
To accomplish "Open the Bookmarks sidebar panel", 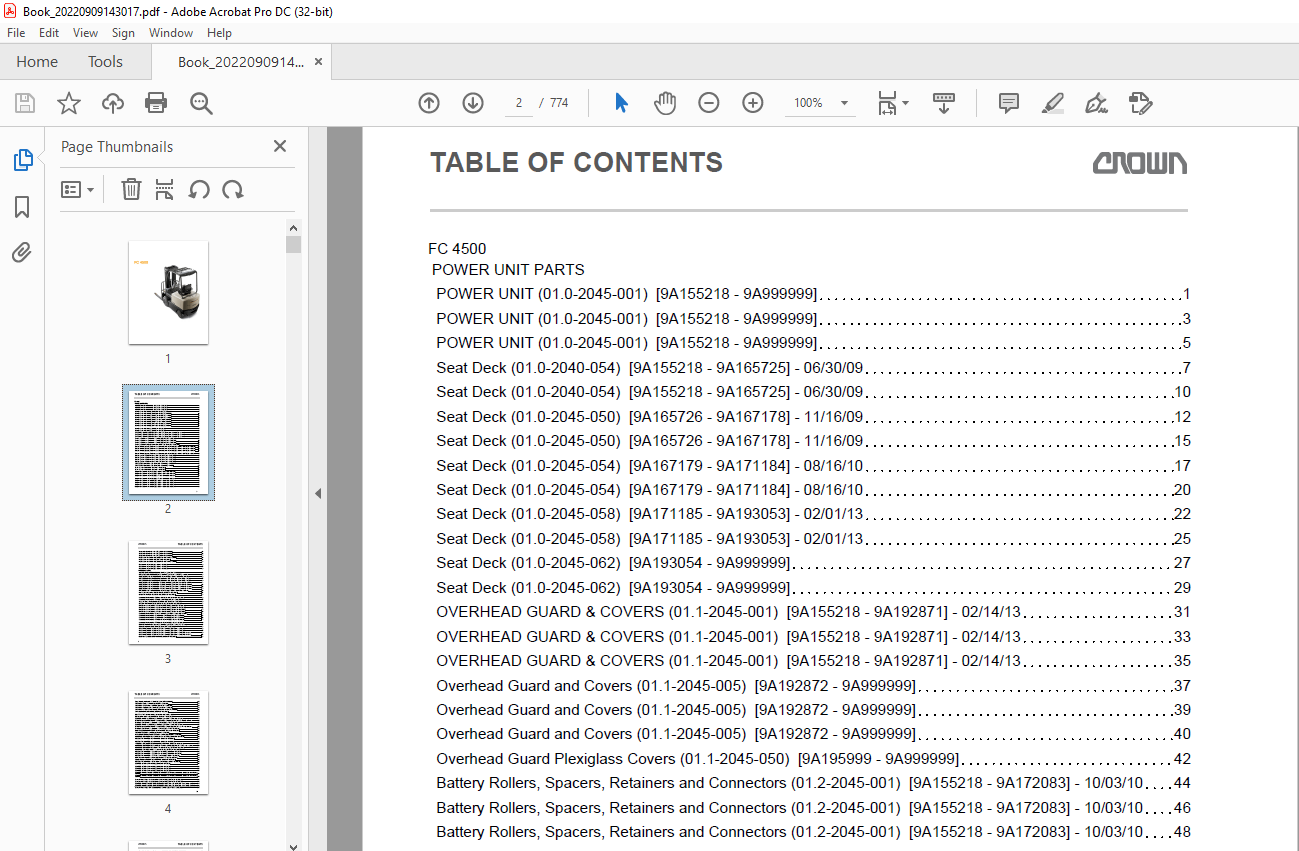I will (22, 207).
